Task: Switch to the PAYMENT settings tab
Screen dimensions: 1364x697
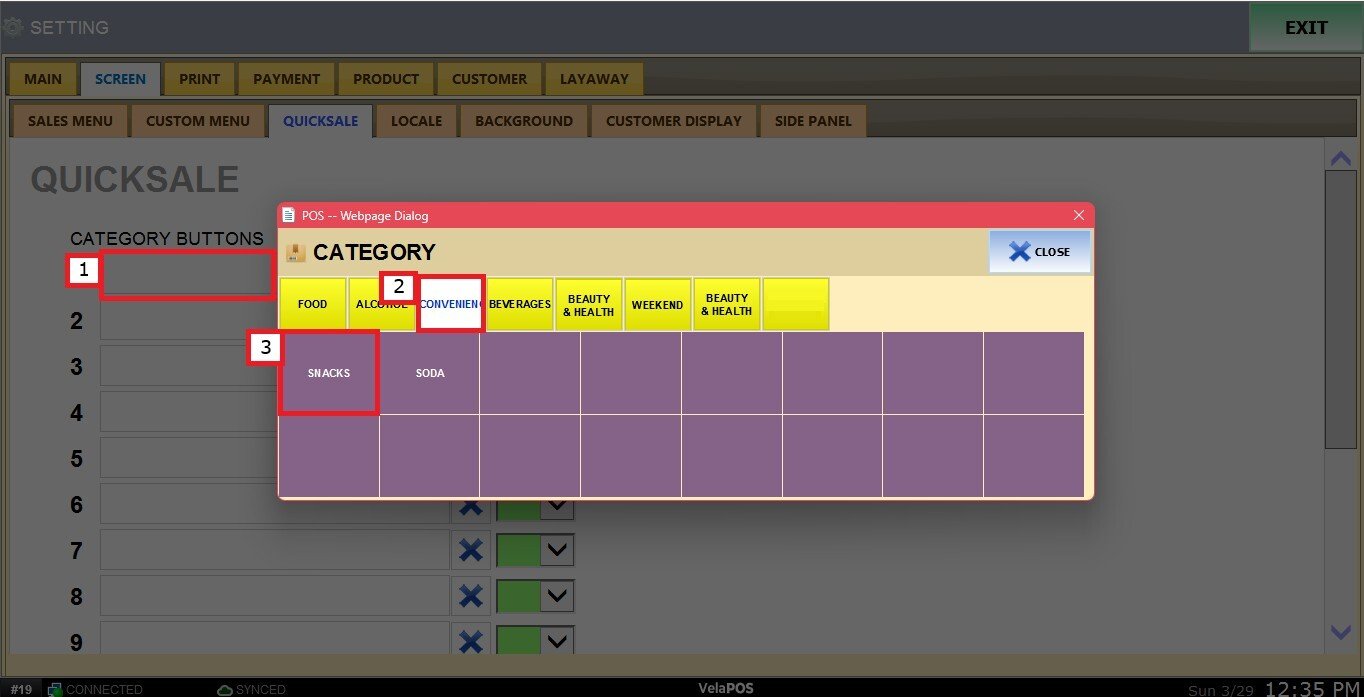Action: click(286, 79)
